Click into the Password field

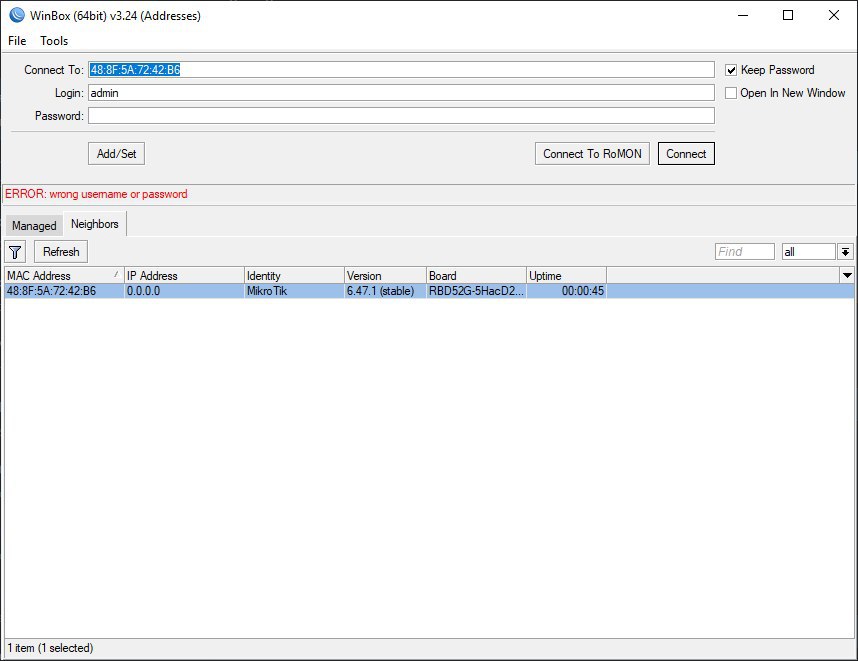tap(401, 115)
